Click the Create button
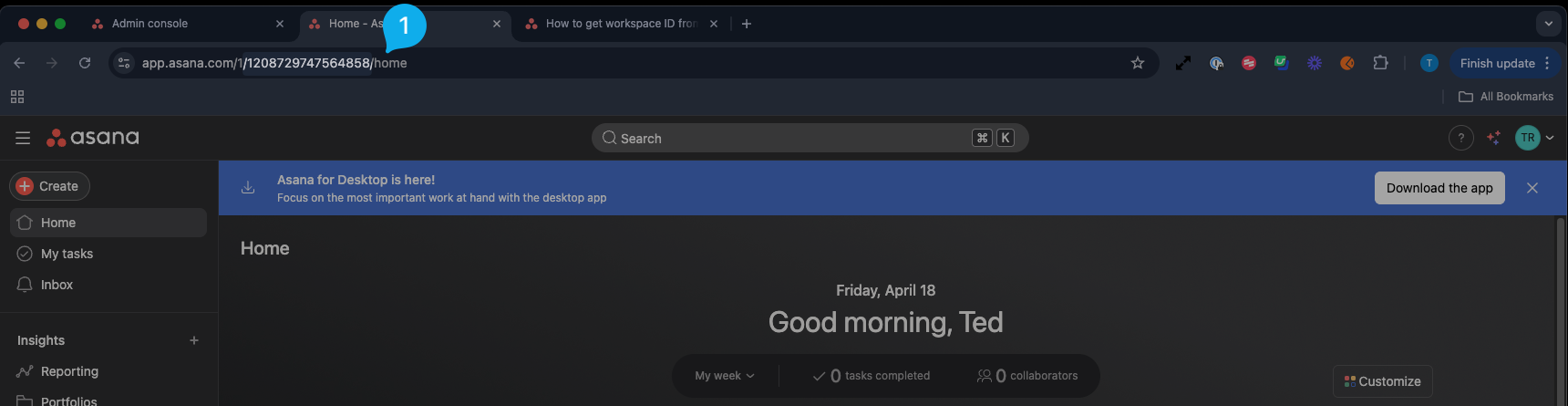The image size is (1568, 406). point(49,186)
